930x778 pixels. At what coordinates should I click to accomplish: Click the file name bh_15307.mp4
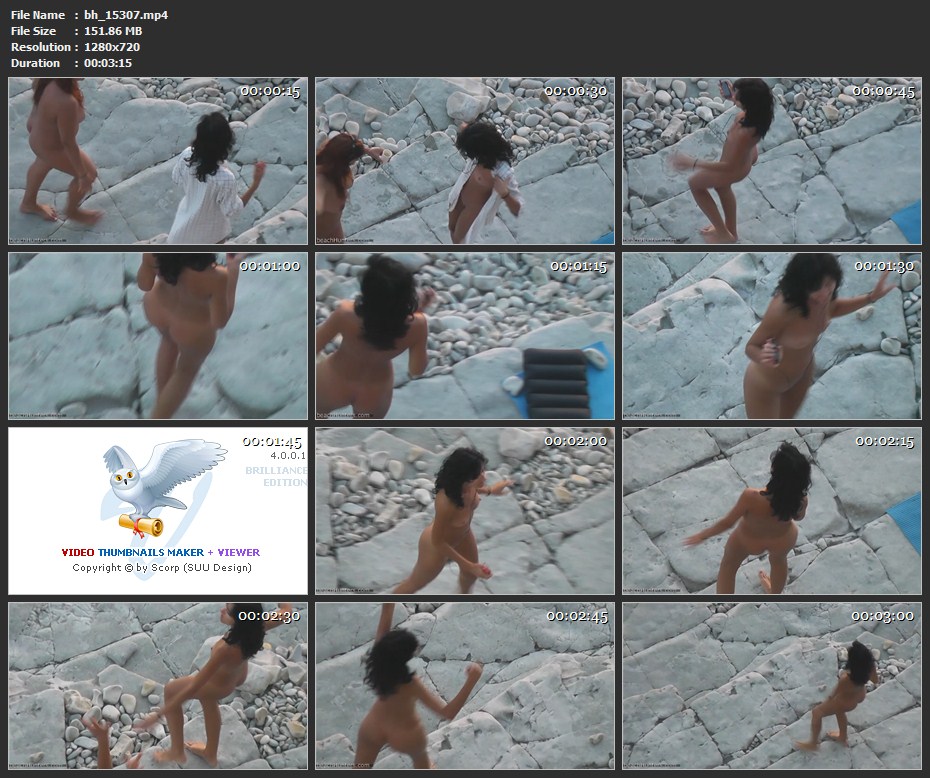point(126,15)
